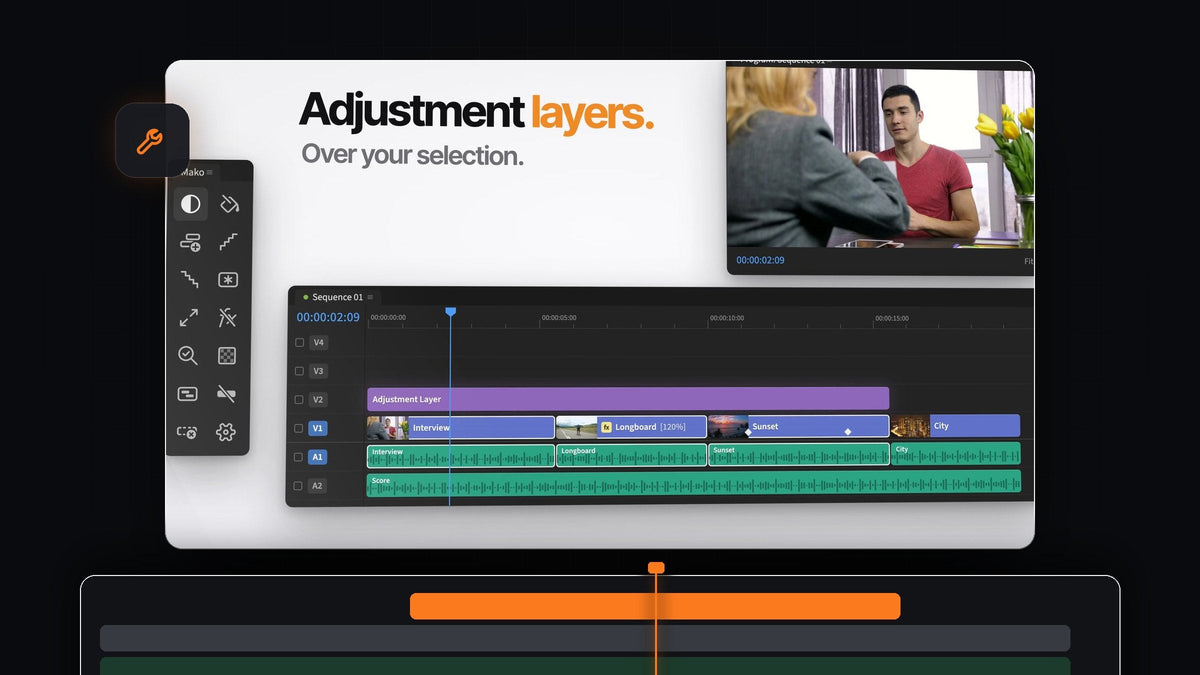This screenshot has height=675, width=1200.
Task: Click the orange bar in bottom panel
Action: click(655, 606)
